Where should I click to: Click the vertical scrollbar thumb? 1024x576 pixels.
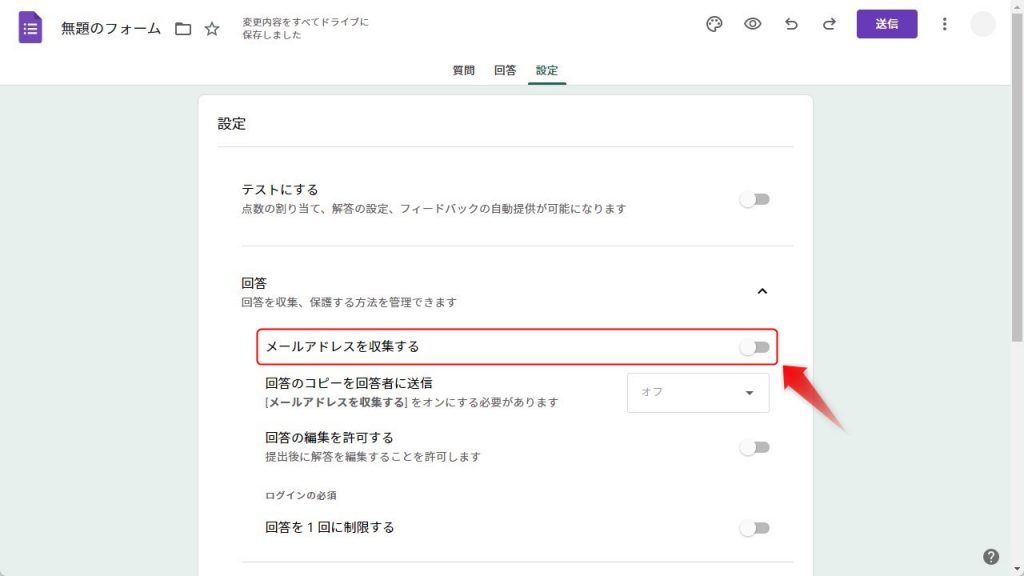click(1017, 176)
